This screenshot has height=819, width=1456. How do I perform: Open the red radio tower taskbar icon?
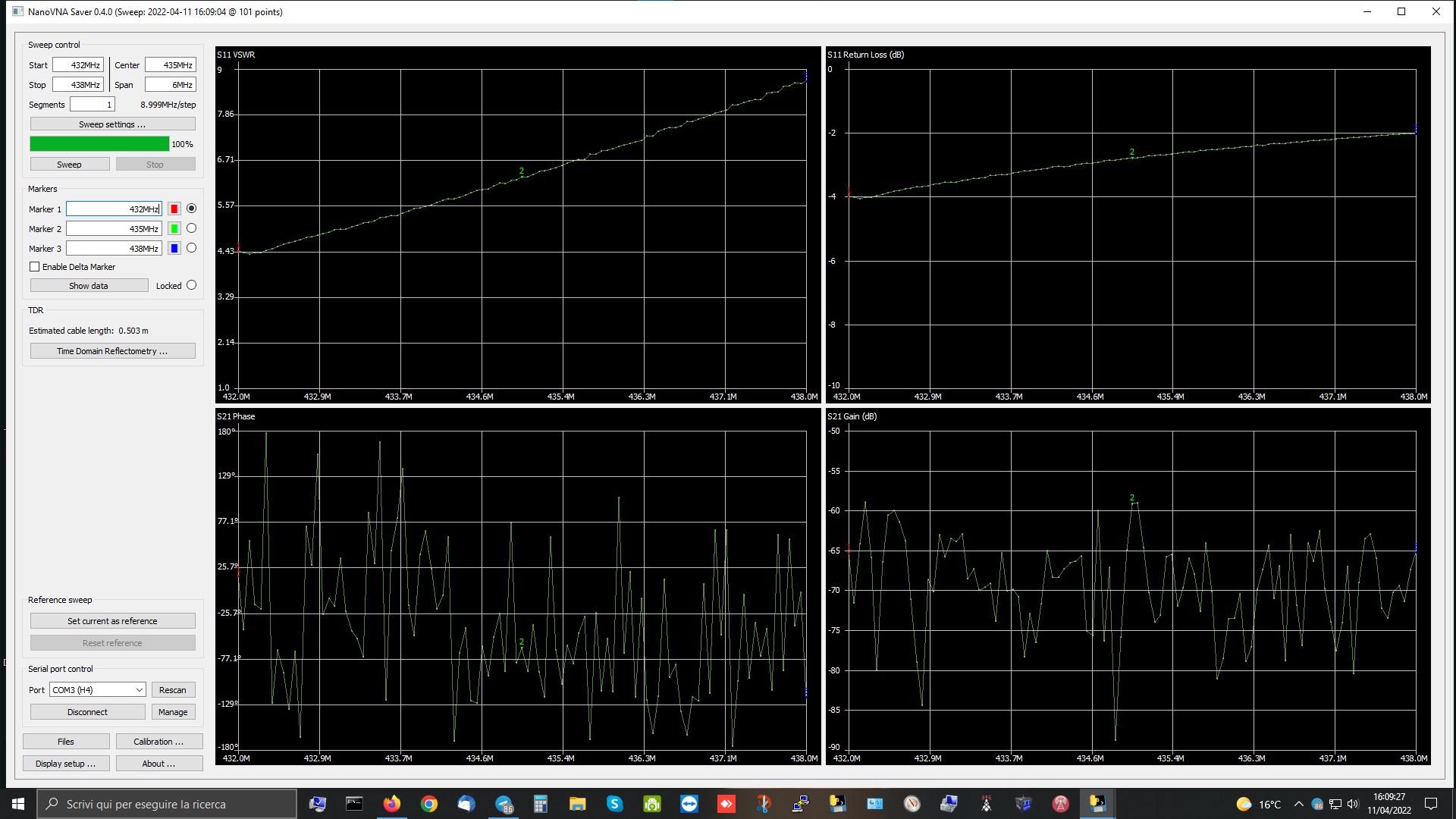(x=1061, y=804)
